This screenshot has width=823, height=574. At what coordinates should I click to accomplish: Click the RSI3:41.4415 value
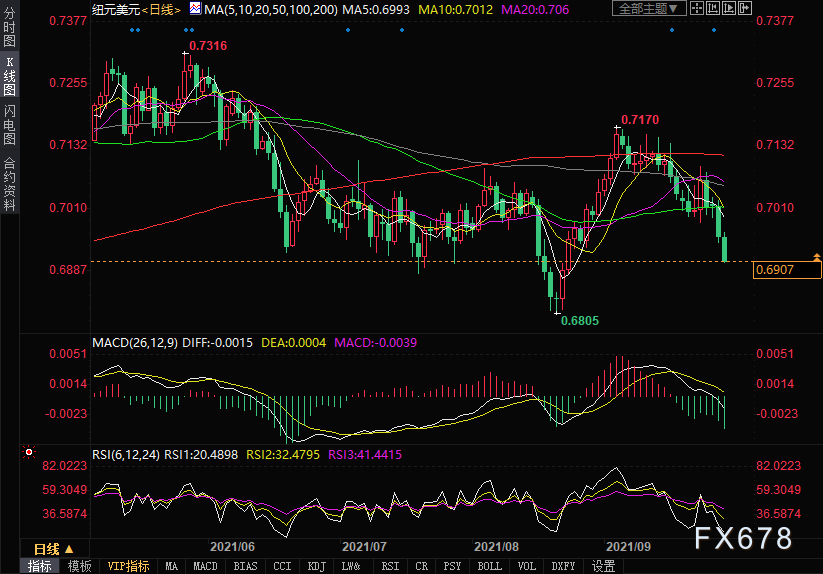coord(365,454)
